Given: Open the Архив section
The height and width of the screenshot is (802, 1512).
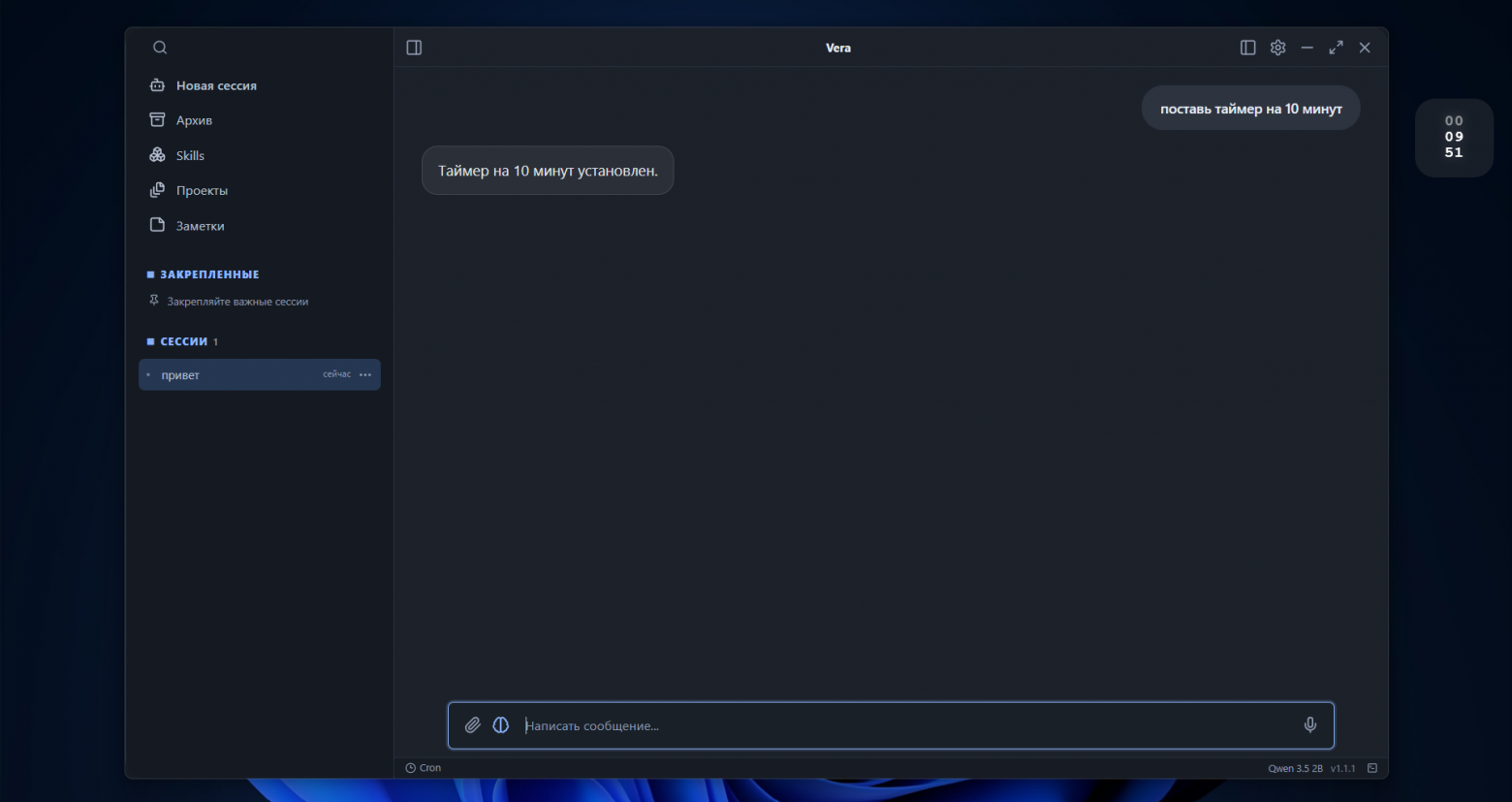Looking at the screenshot, I should (180, 120).
